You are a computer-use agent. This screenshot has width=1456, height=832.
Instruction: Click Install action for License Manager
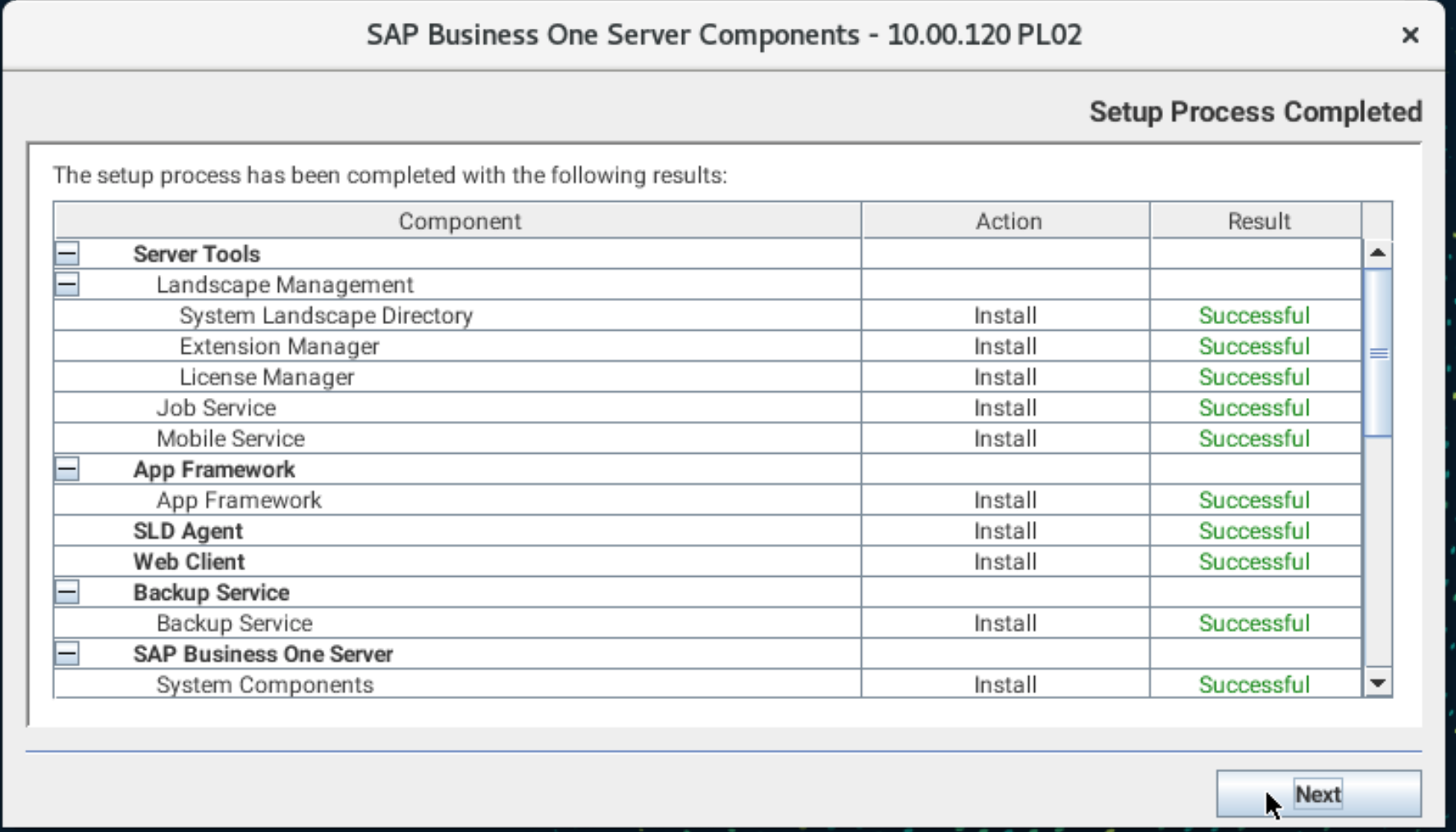click(1005, 377)
